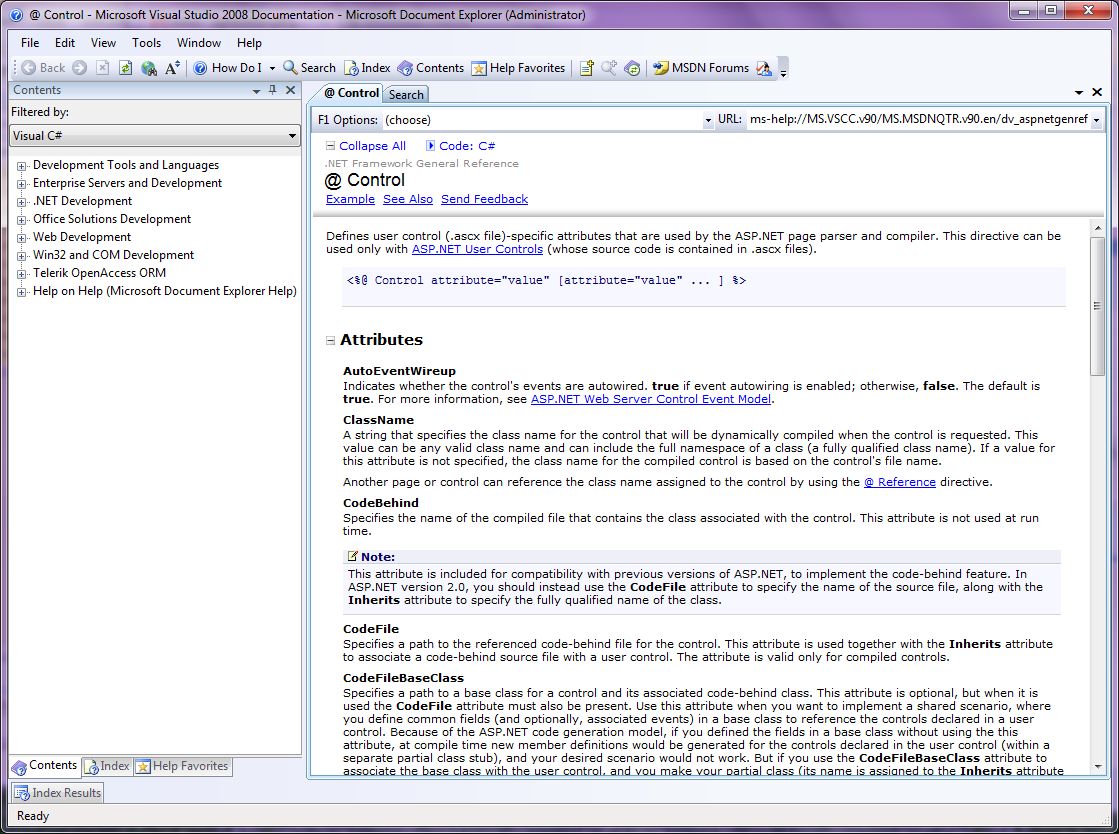Screen dimensions: 1119x834
Task: Toggle auto-hide pin on the Contents panel
Action: pos(273,90)
